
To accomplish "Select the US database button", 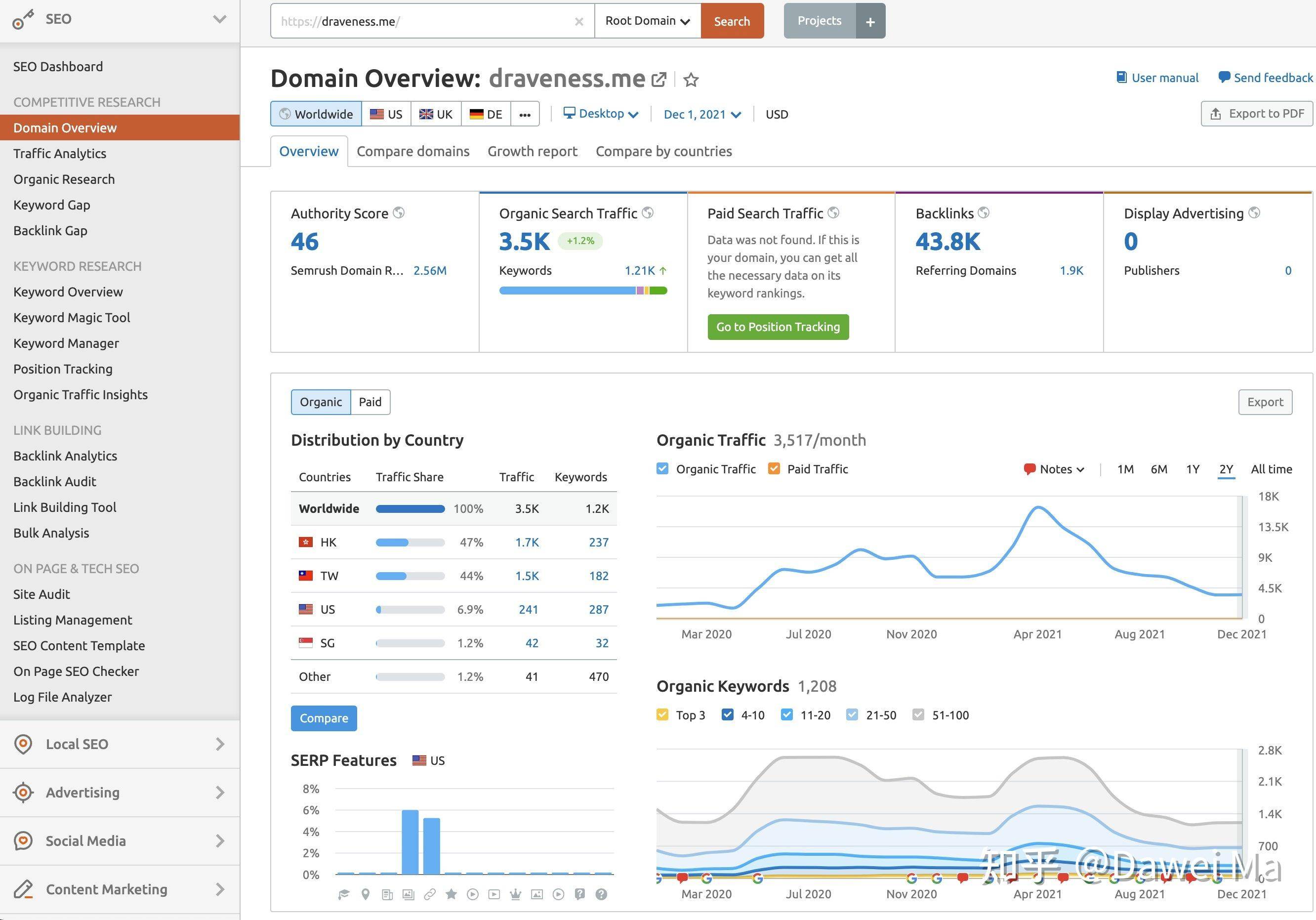I will click(386, 114).
